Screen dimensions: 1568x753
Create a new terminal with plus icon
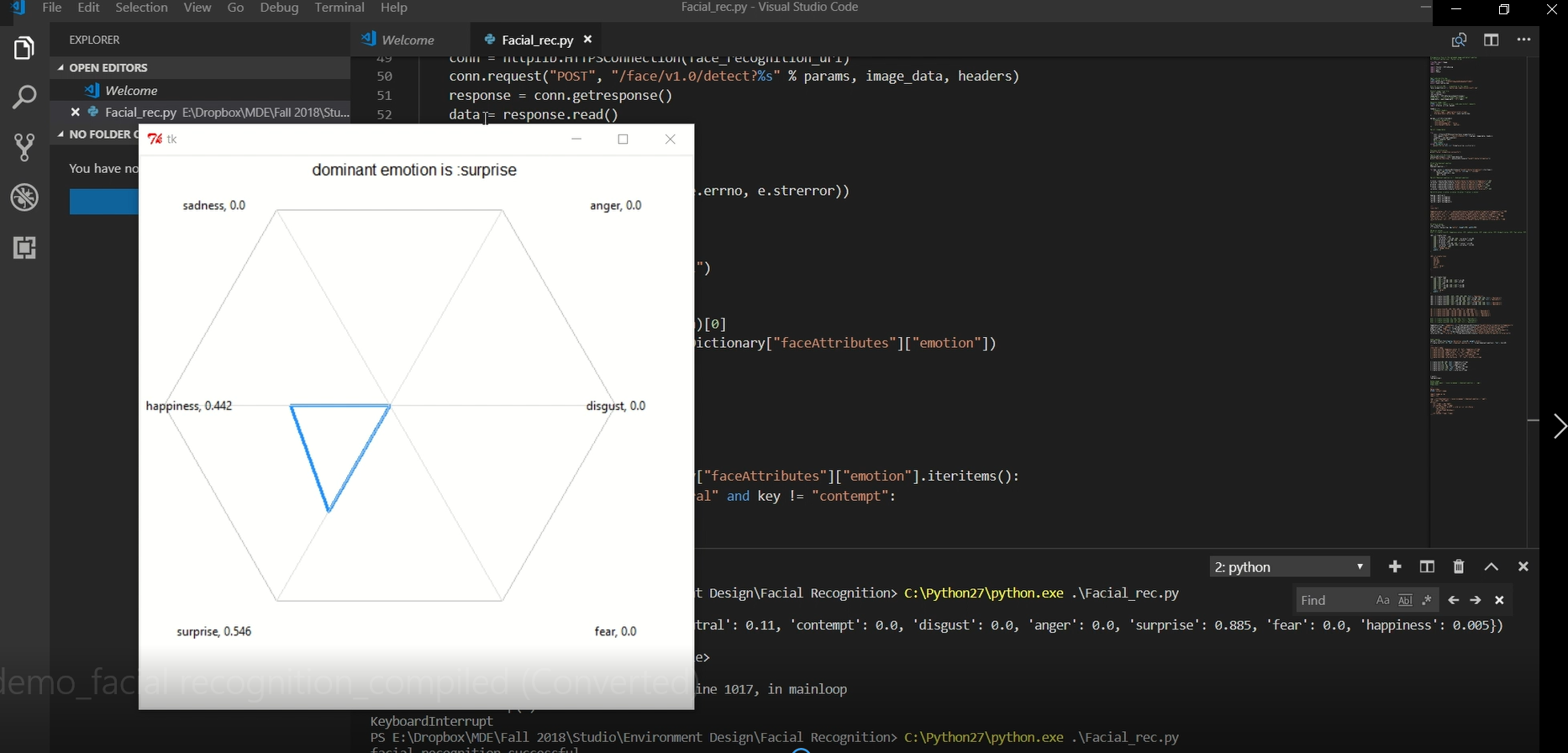point(1395,566)
